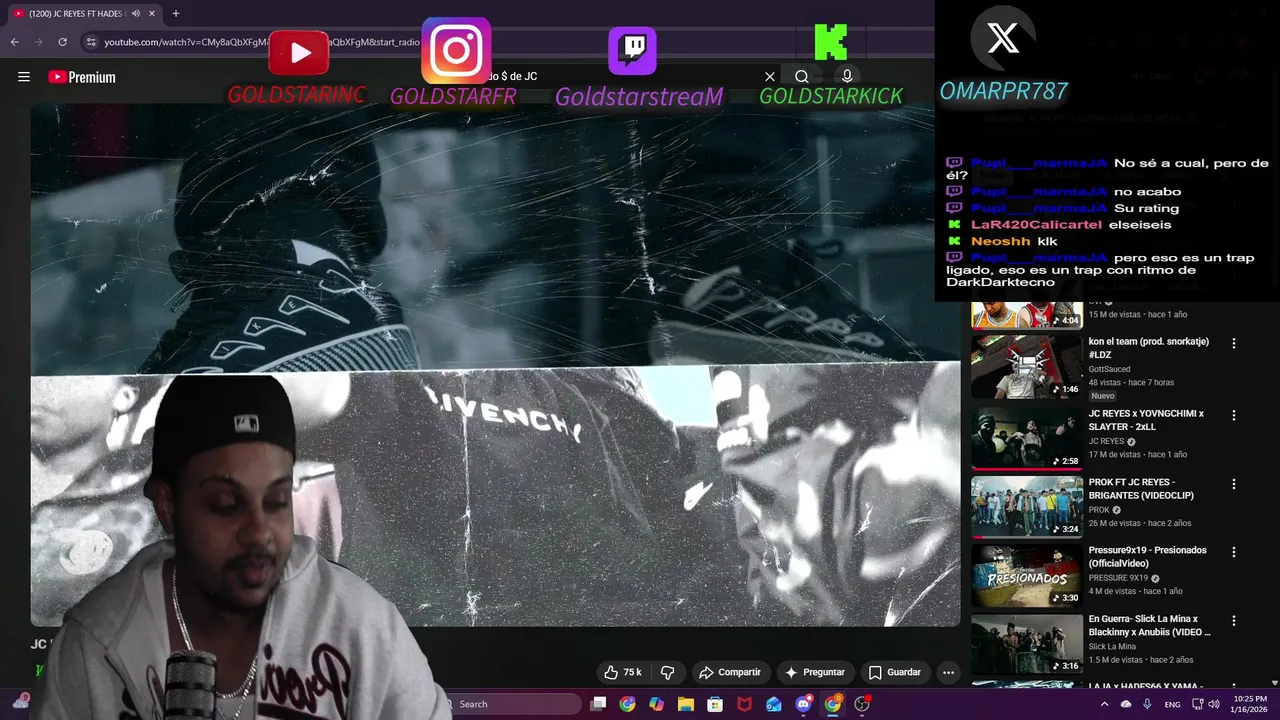Image resolution: width=1280 pixels, height=720 pixels.
Task: Save the video with Guardar button
Action: (894, 672)
